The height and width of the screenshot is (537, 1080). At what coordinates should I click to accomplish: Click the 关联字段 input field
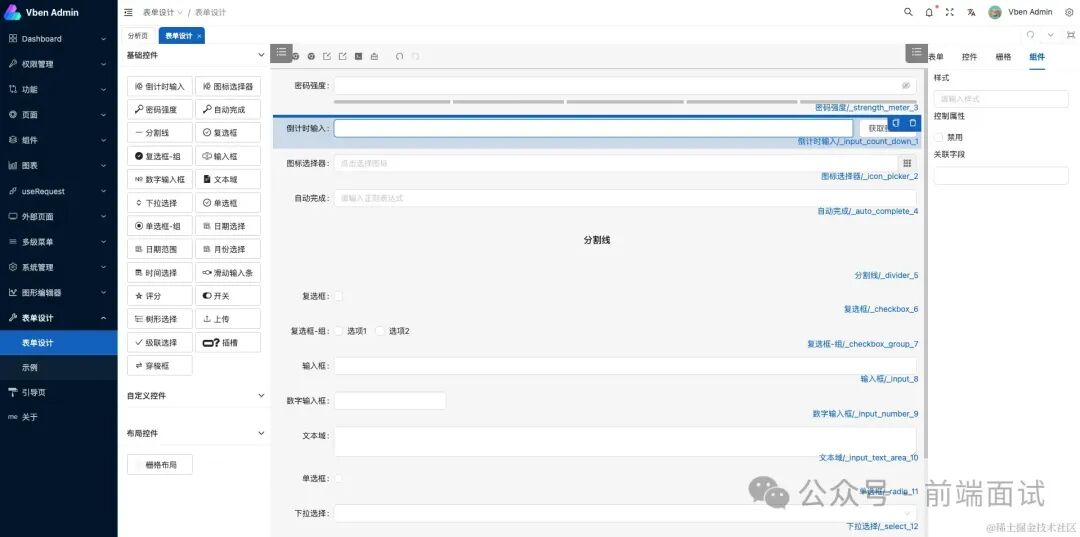[x=1001, y=176]
